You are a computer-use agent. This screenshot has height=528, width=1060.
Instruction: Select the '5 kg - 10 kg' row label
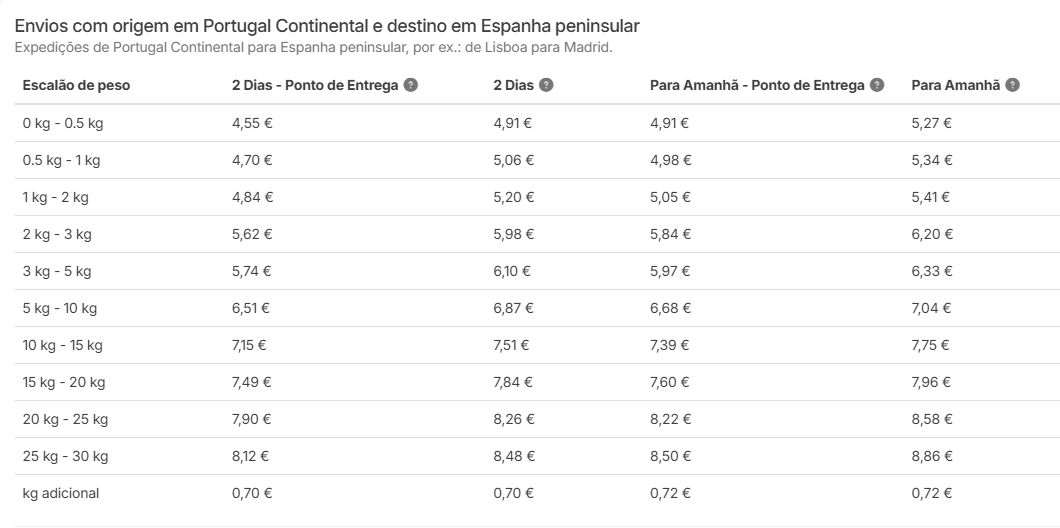tap(60, 308)
